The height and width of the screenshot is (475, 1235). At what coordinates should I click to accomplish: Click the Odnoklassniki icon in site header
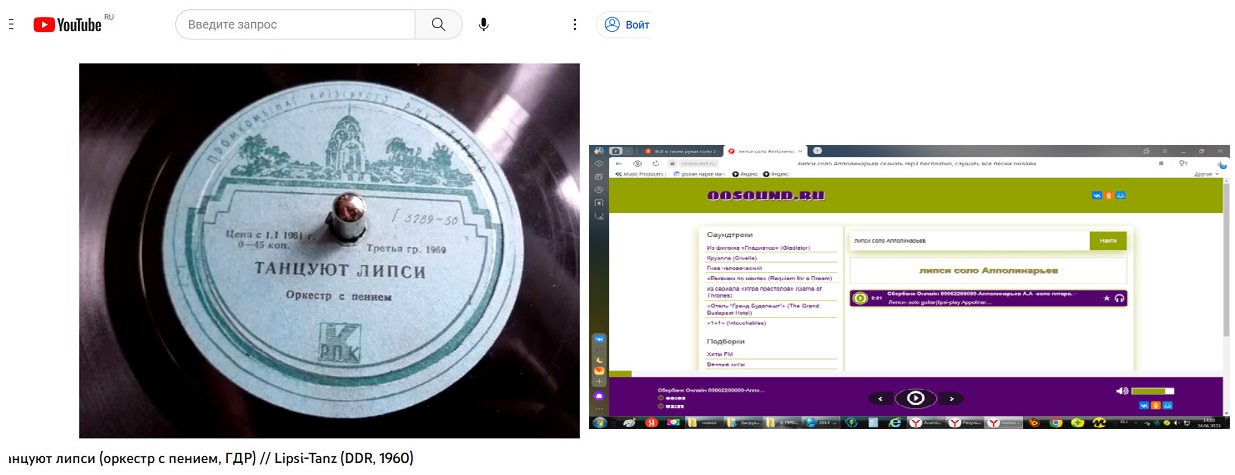[1109, 195]
